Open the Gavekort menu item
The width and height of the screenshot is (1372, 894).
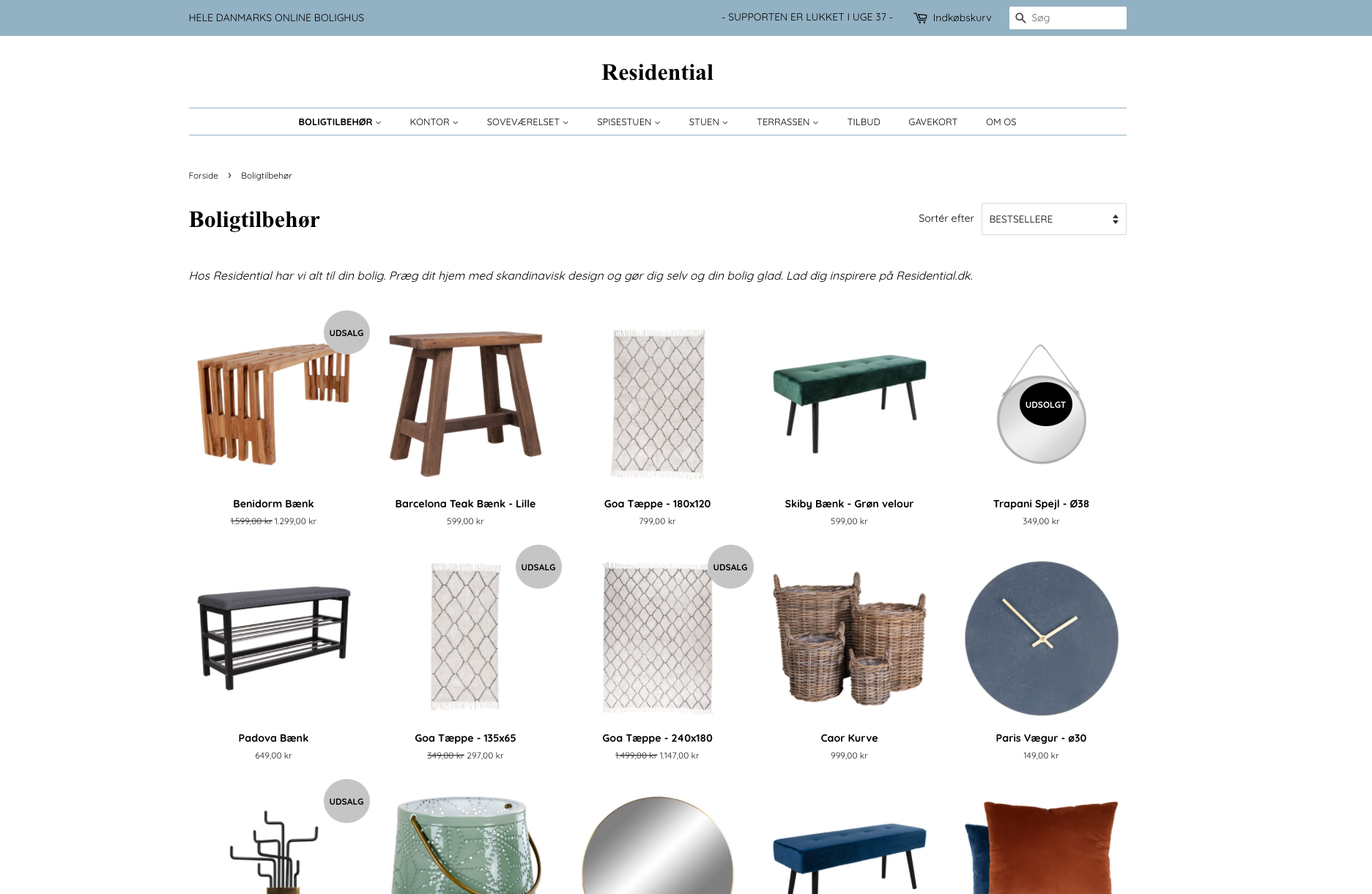pyautogui.click(x=932, y=122)
